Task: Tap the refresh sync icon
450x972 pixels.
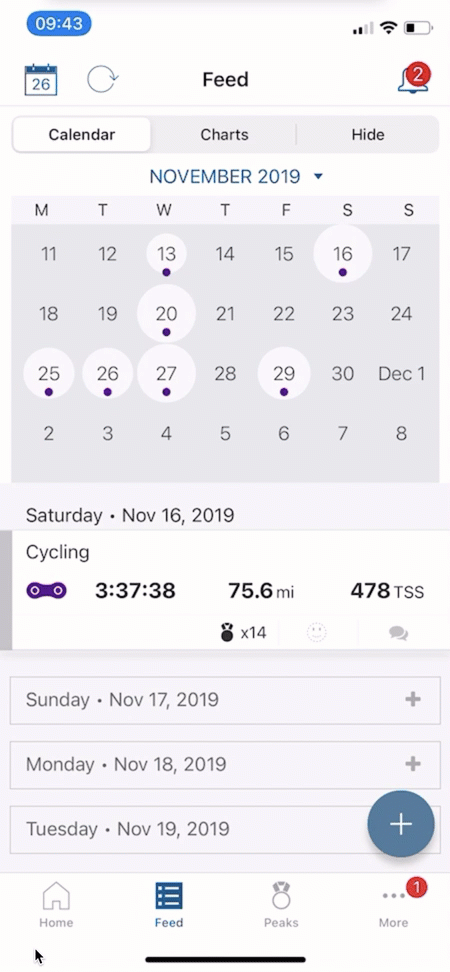Action: click(102, 80)
